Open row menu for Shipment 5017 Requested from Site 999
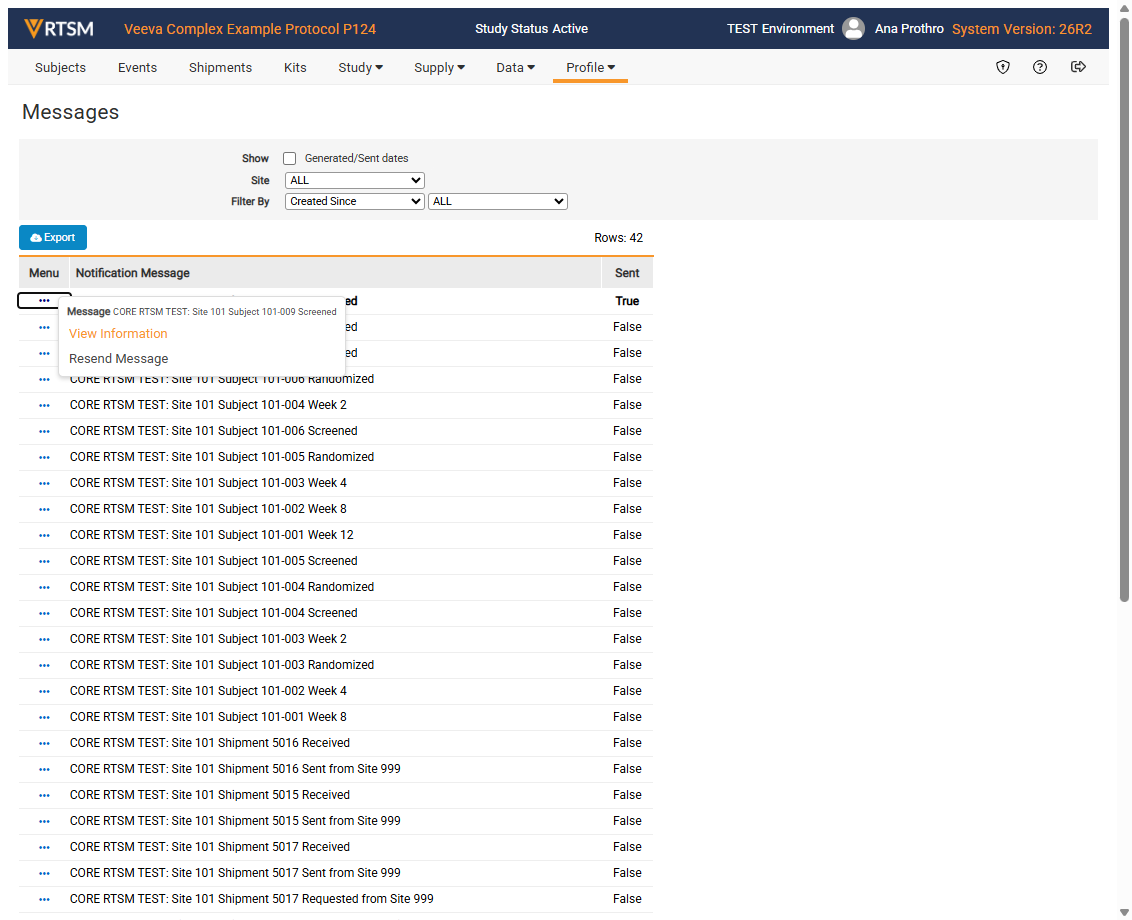Screen dimensions: 1132x920 click(44, 899)
